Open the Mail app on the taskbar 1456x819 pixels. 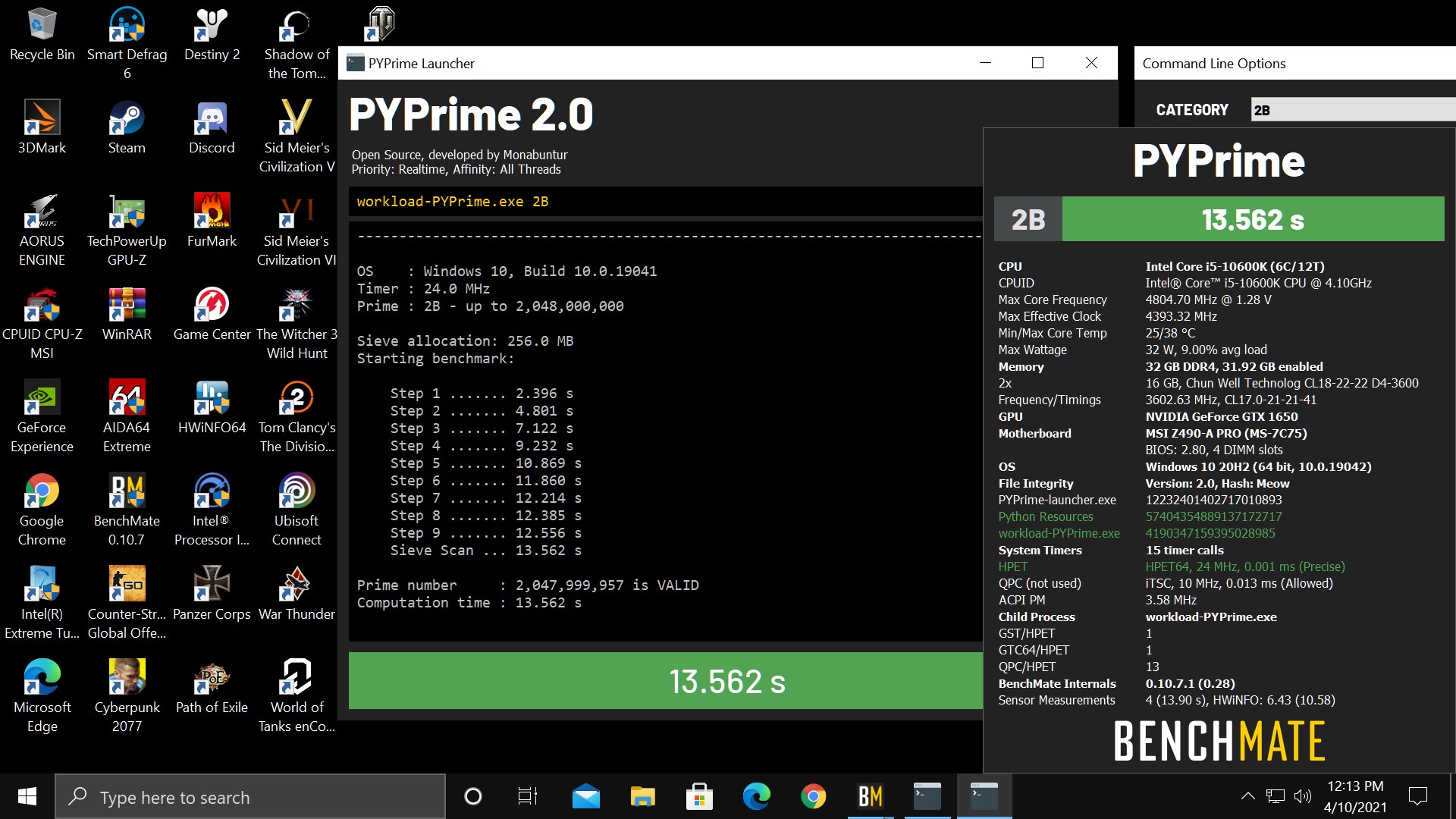(x=585, y=796)
